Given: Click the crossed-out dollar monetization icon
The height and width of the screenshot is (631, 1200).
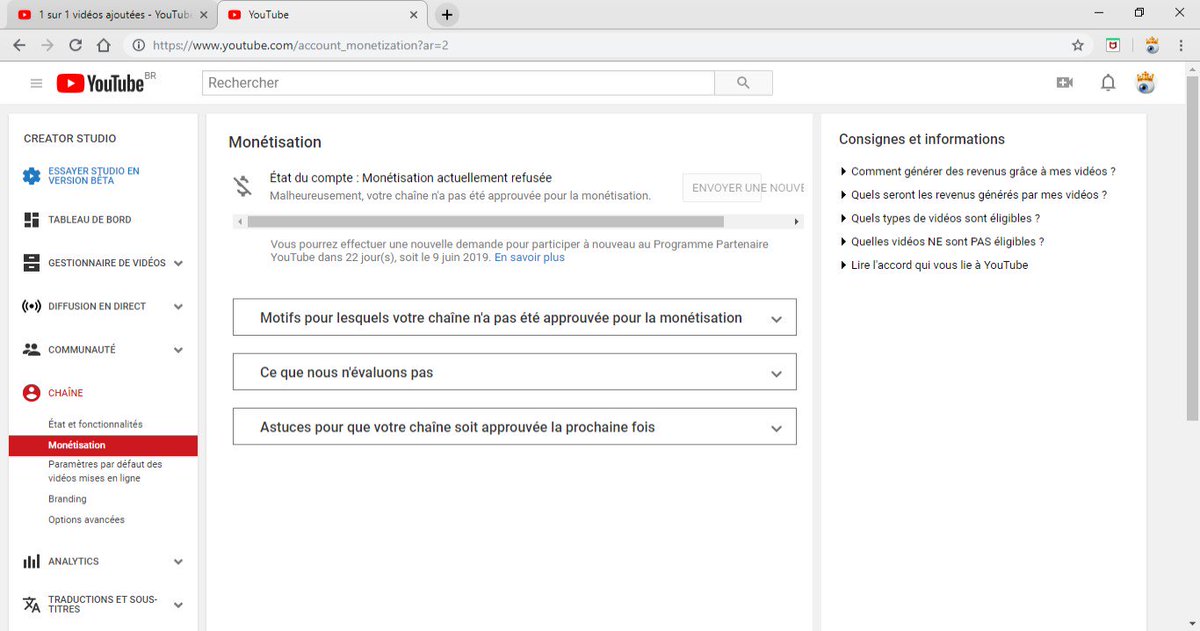Looking at the screenshot, I should [242, 186].
